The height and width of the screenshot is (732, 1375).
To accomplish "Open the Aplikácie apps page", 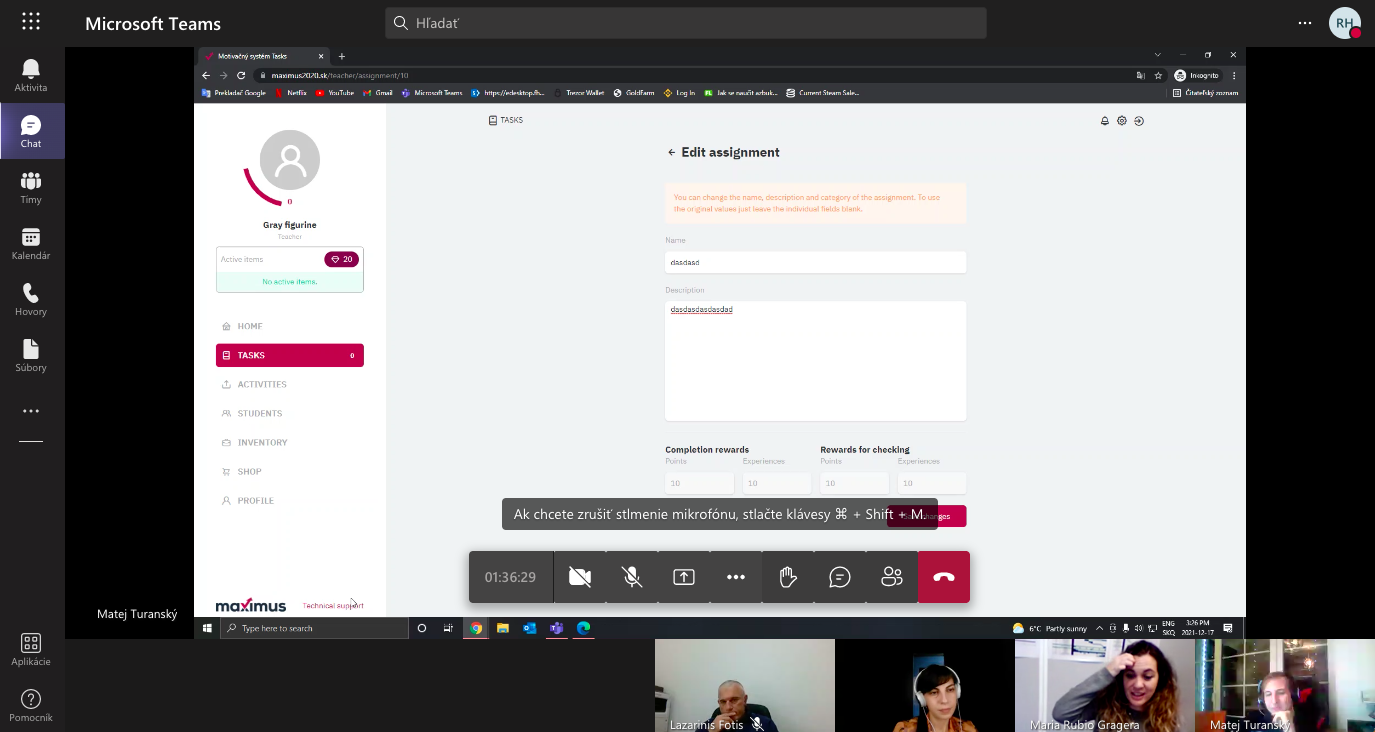I will click(x=31, y=649).
